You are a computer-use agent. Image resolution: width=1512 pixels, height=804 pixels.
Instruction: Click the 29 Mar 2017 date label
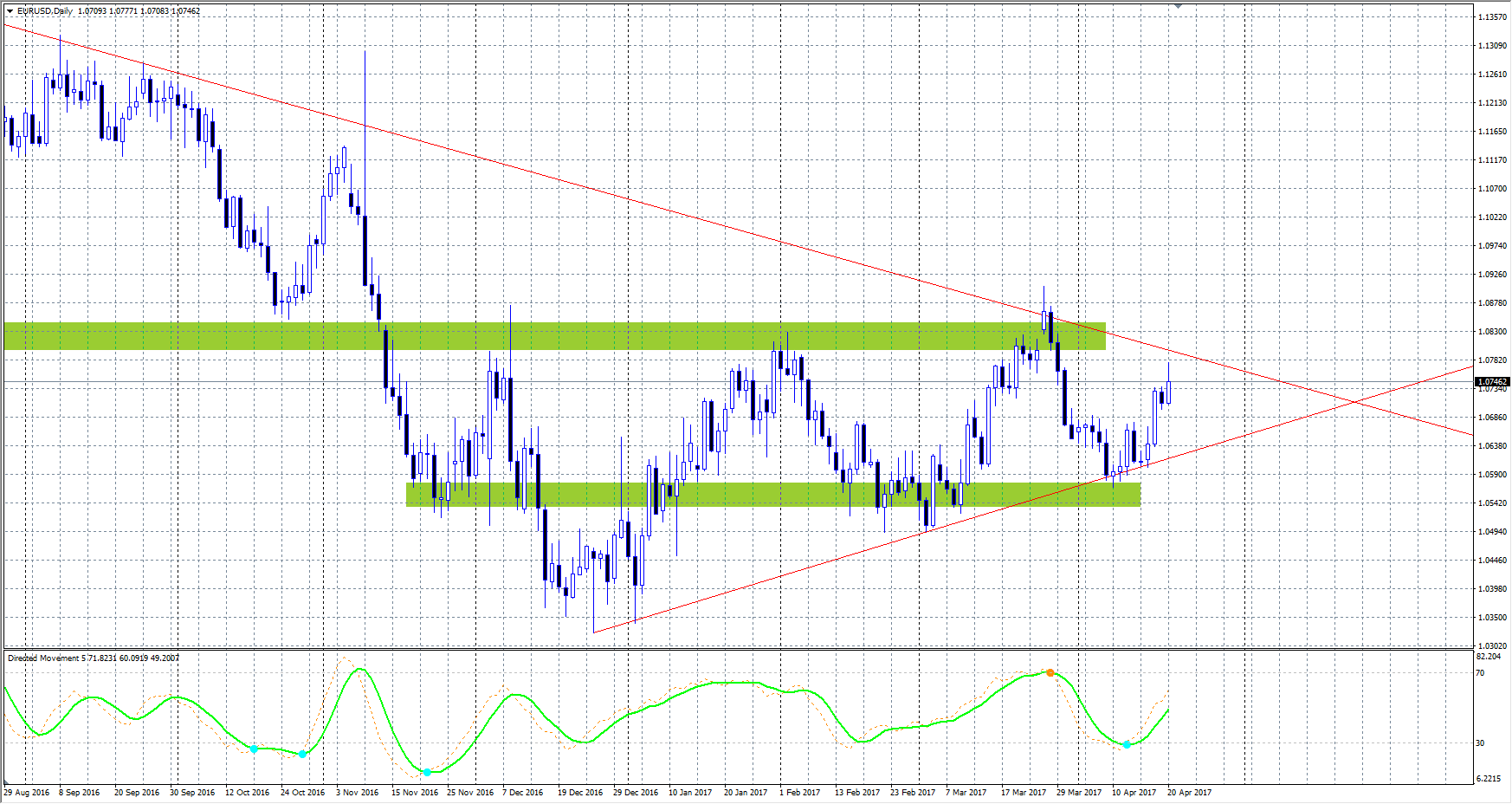click(1079, 793)
